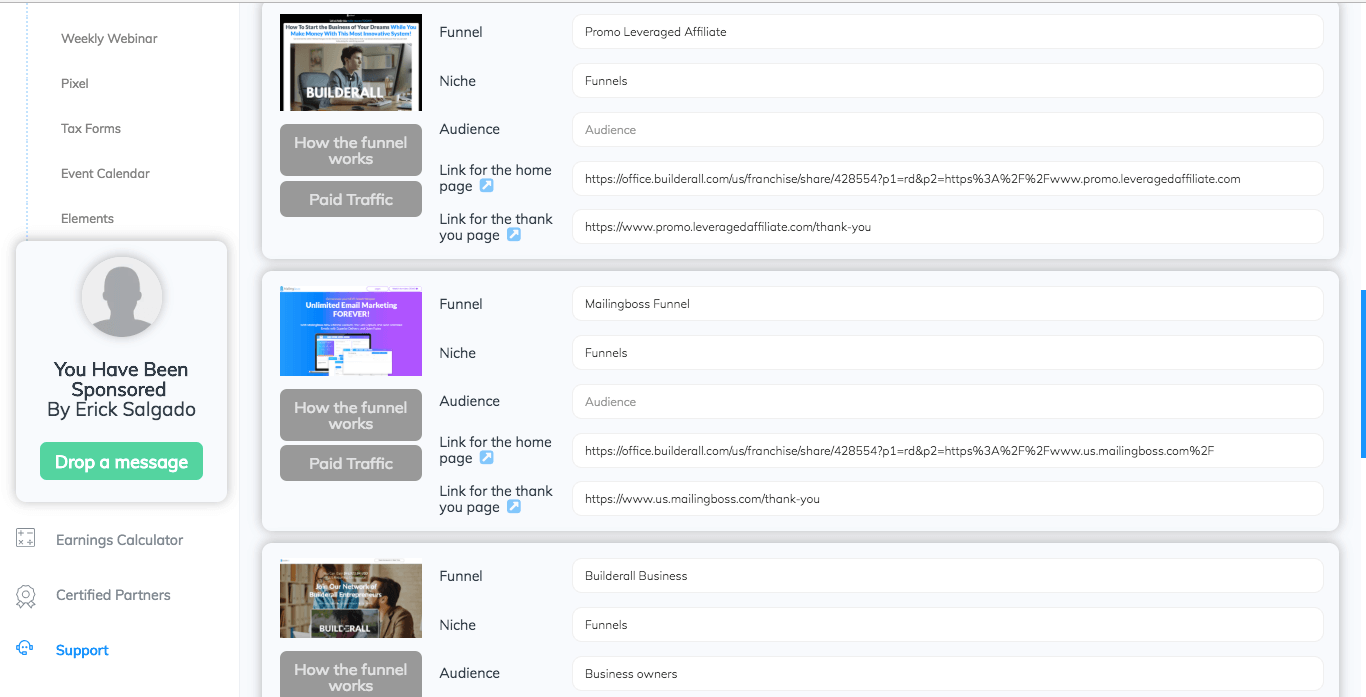Click the Niche field of Mailingboss Funnel
Viewport: 1366px width, 697px height.
(x=948, y=353)
